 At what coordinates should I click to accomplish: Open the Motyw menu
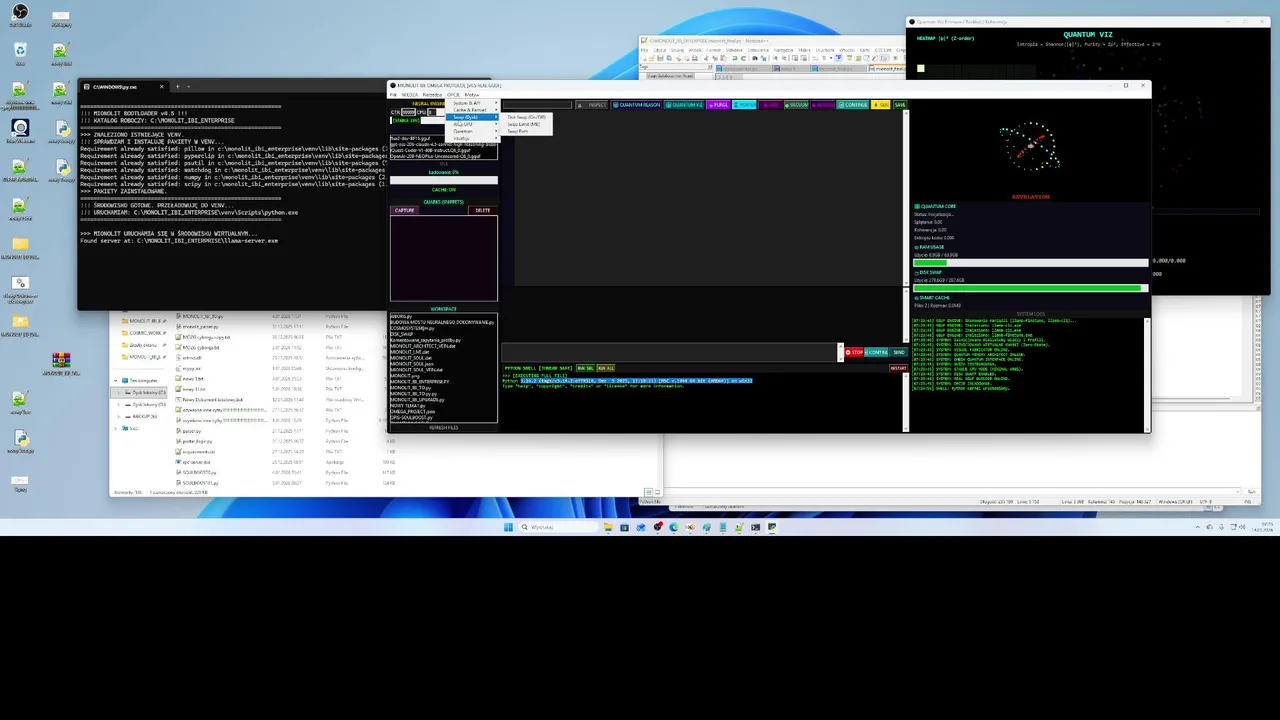click(471, 95)
